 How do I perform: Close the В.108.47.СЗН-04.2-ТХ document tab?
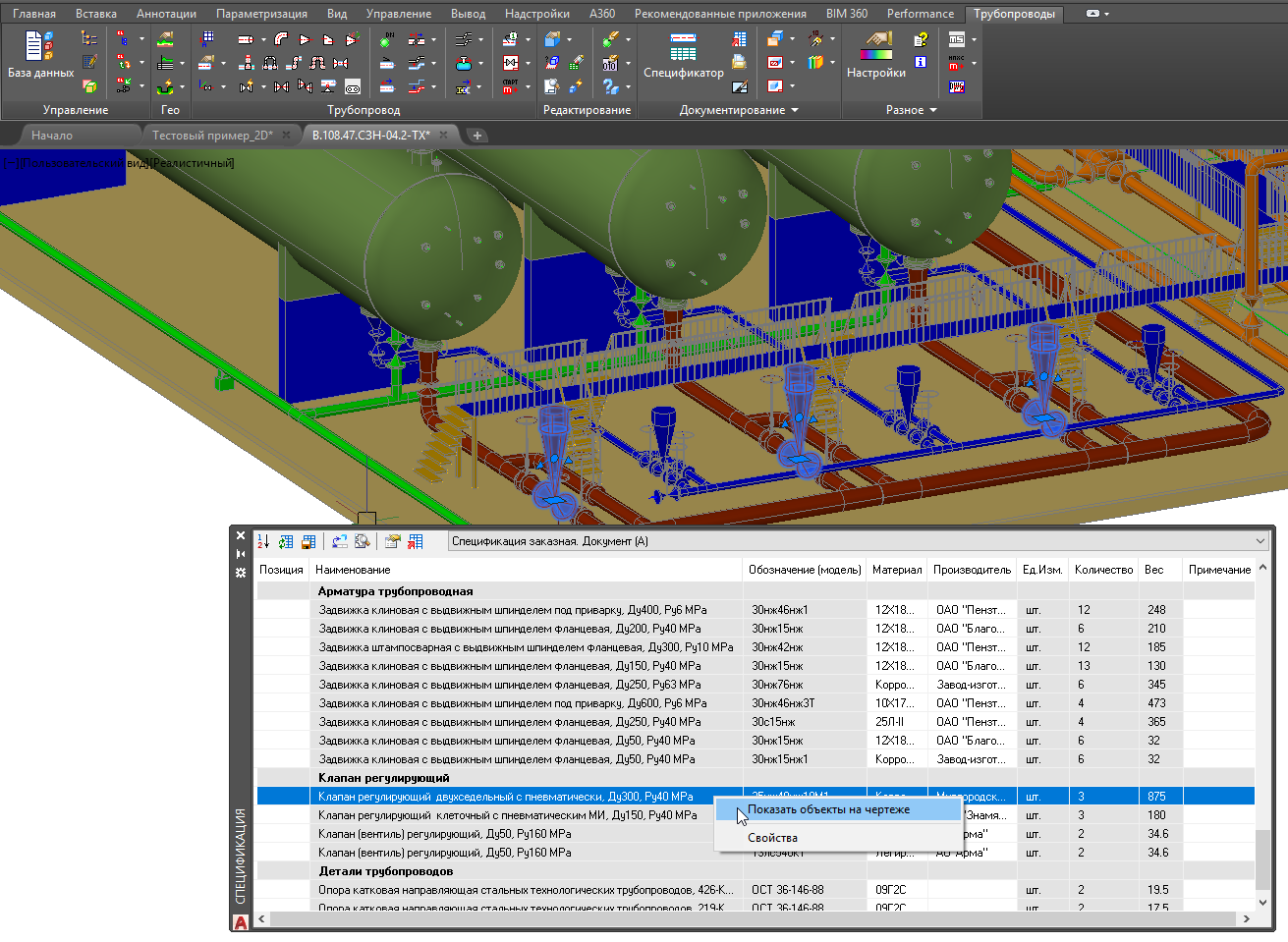444,136
